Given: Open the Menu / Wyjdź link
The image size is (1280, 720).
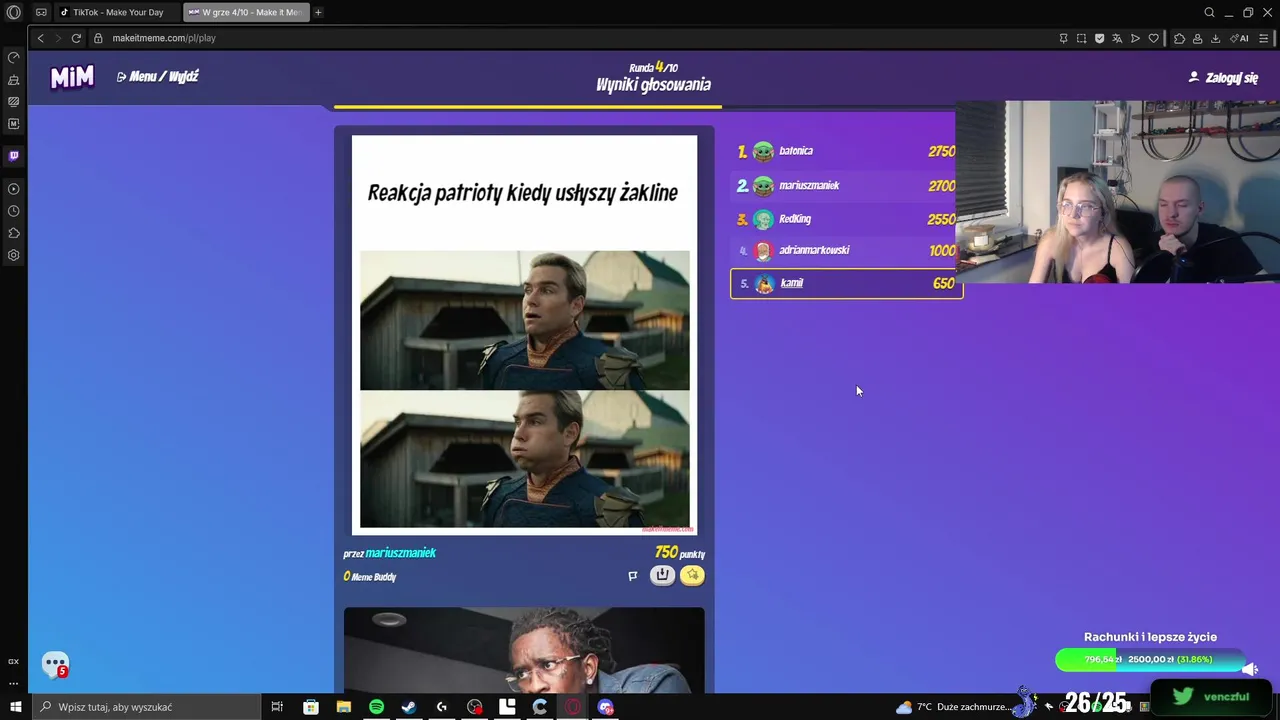Looking at the screenshot, I should tap(158, 77).
